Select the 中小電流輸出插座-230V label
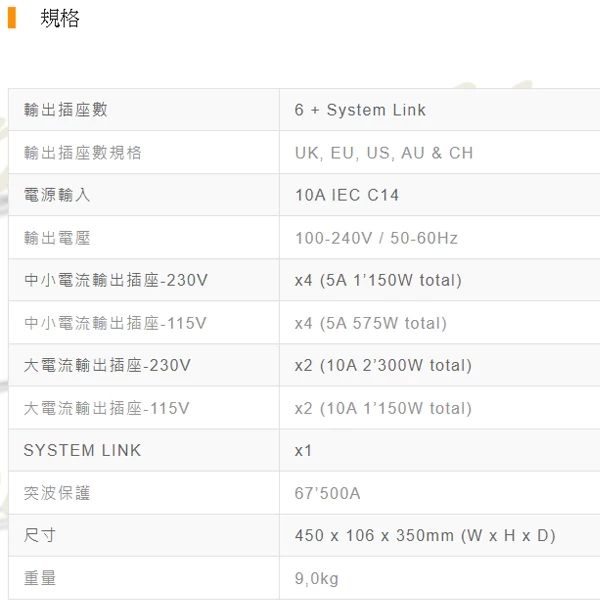The width and height of the screenshot is (600, 600). tap(116, 280)
